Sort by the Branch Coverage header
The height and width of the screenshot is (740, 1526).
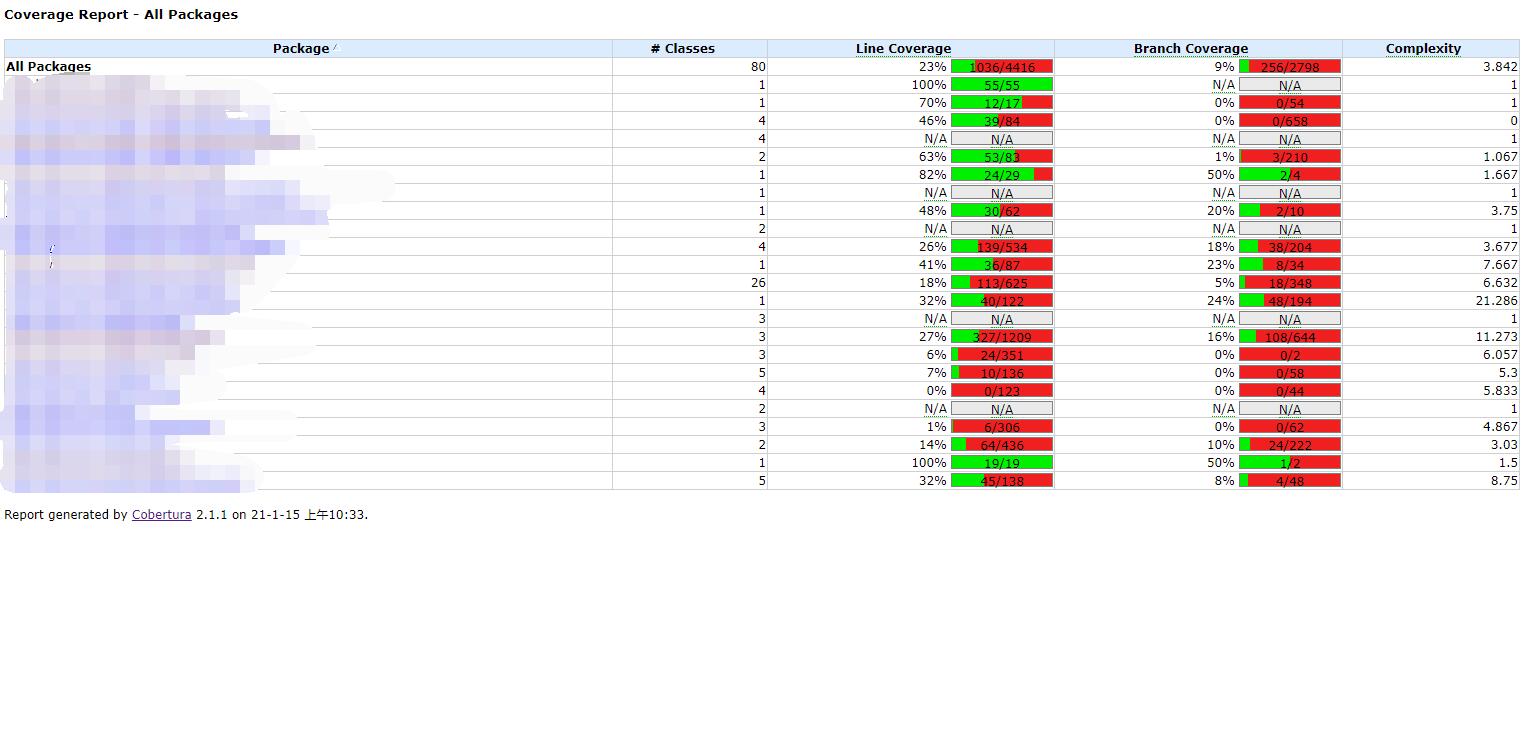point(1190,48)
